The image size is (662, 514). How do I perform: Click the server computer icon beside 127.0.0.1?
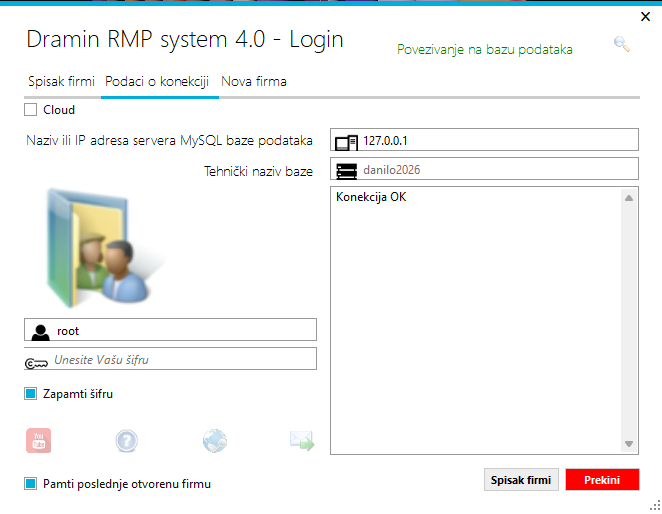(346, 142)
